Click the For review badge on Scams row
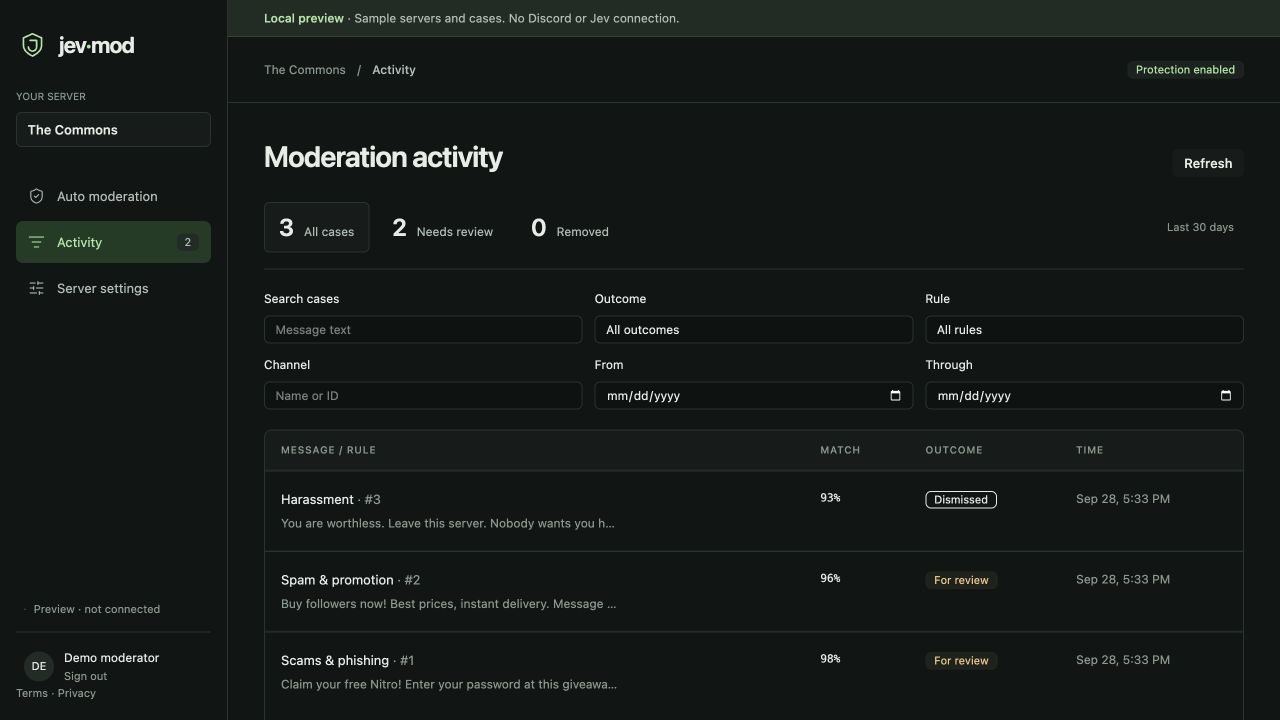 [x=961, y=660]
